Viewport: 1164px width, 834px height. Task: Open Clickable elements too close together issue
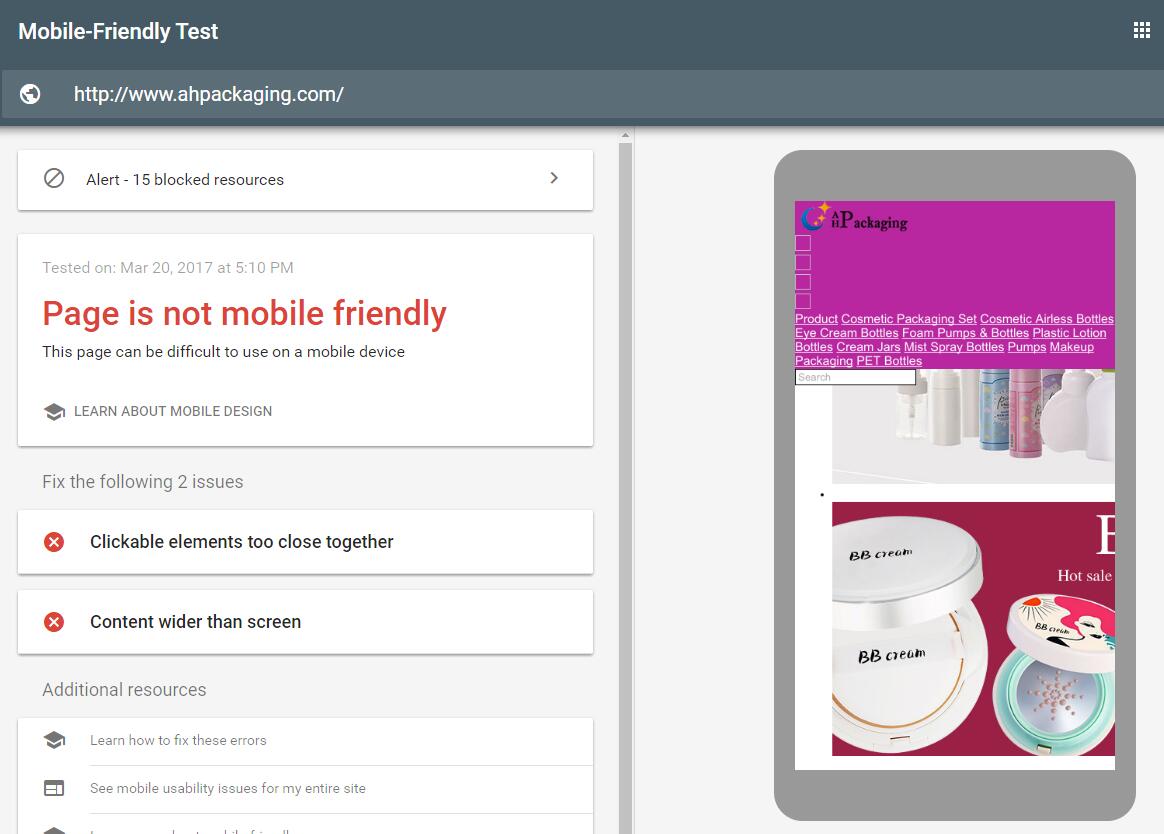[305, 542]
